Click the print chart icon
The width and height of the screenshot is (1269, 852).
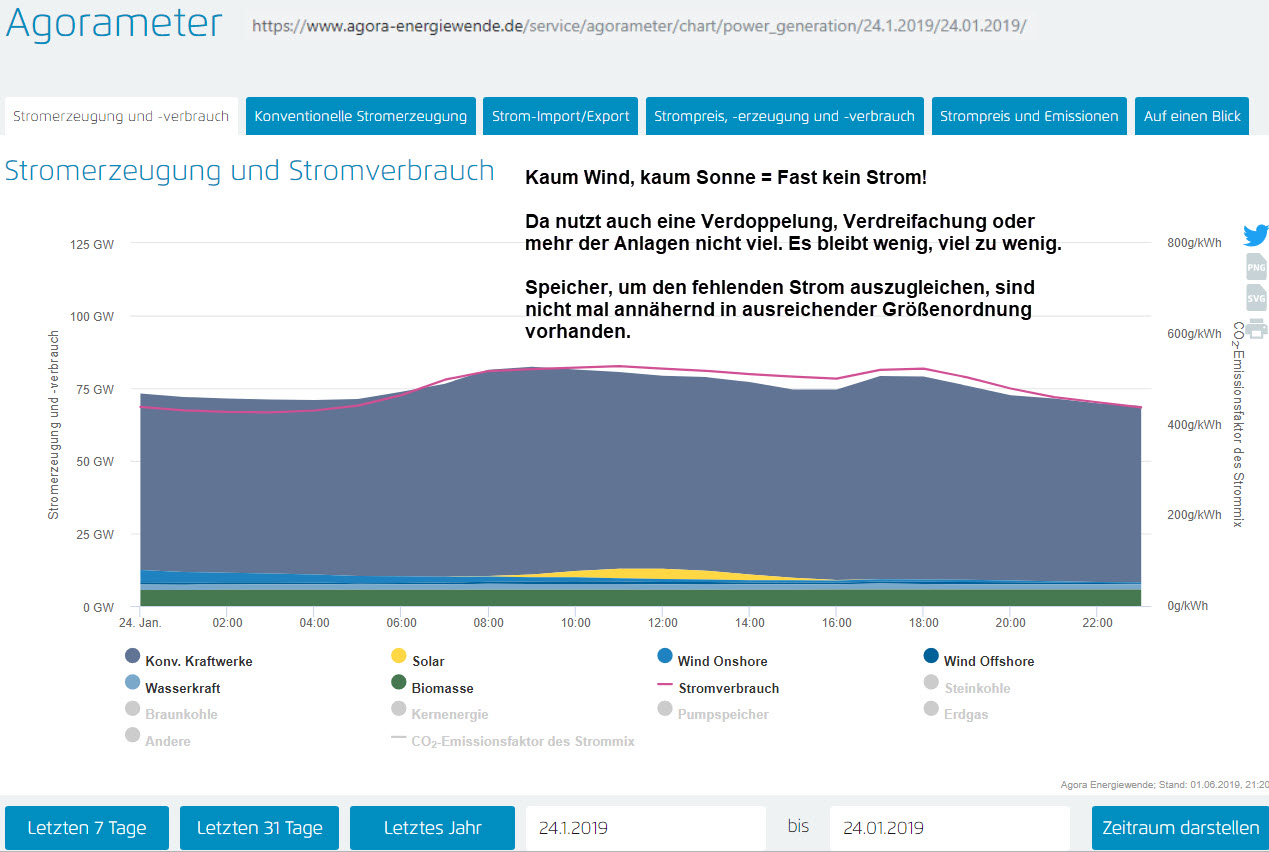(x=1256, y=328)
